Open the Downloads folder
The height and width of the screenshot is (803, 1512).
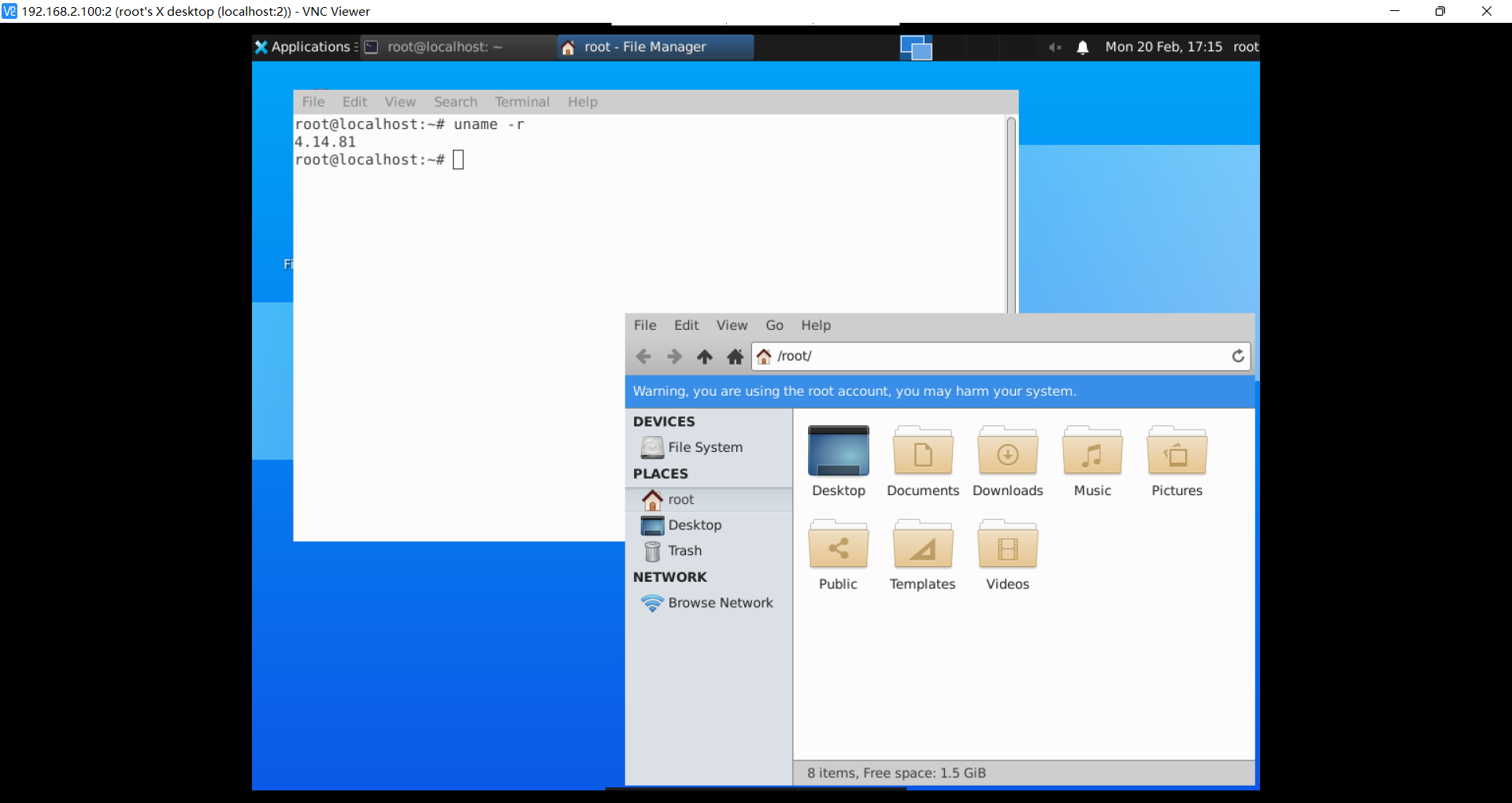1008,461
